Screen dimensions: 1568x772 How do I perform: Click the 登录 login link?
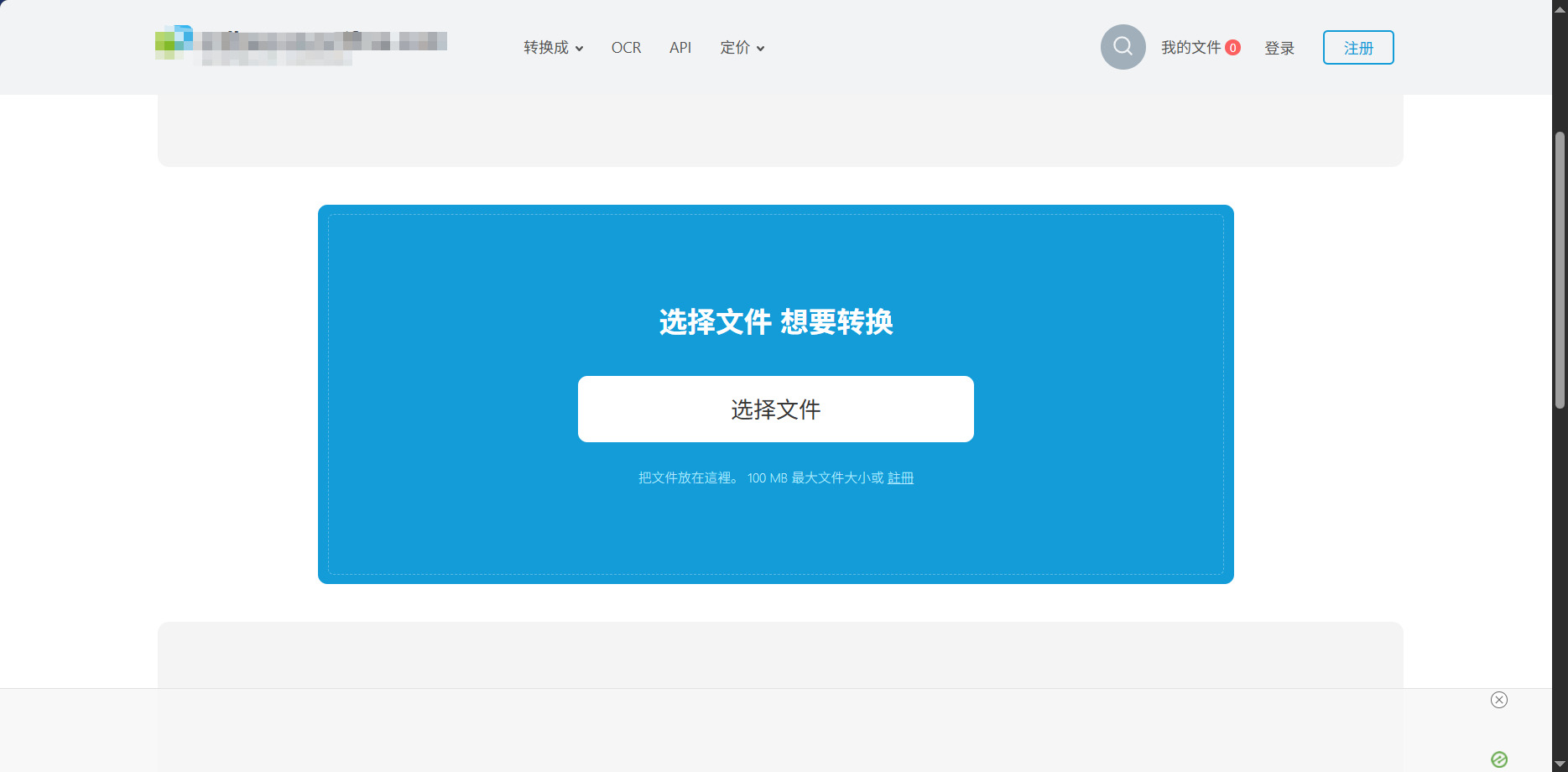click(1279, 48)
